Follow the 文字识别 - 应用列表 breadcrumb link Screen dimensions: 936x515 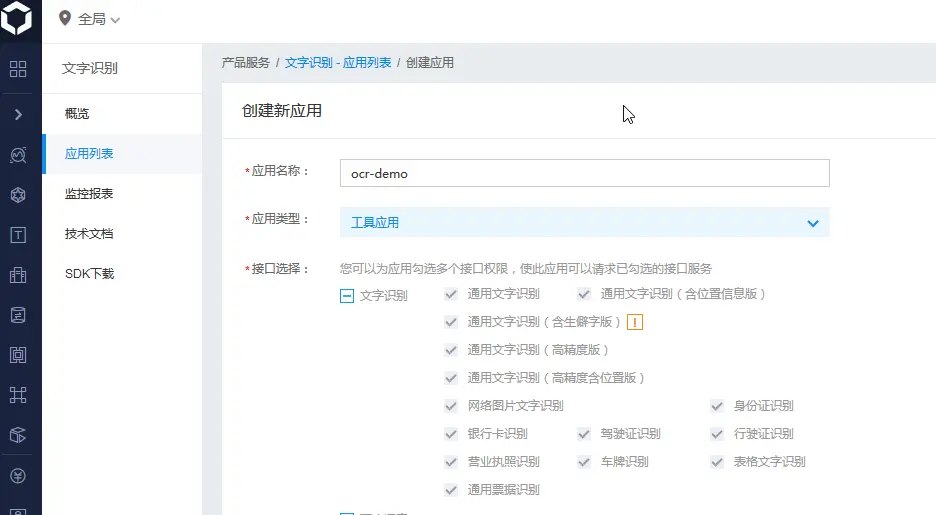pyautogui.click(x=338, y=63)
